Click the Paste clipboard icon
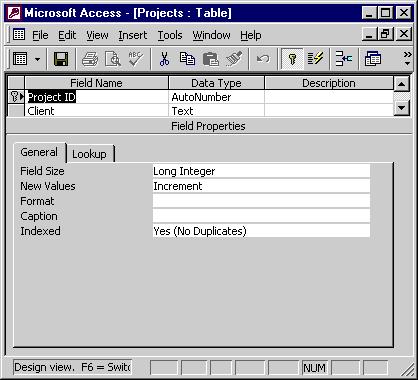Viewport: 418px width, 380px height. tap(211, 59)
